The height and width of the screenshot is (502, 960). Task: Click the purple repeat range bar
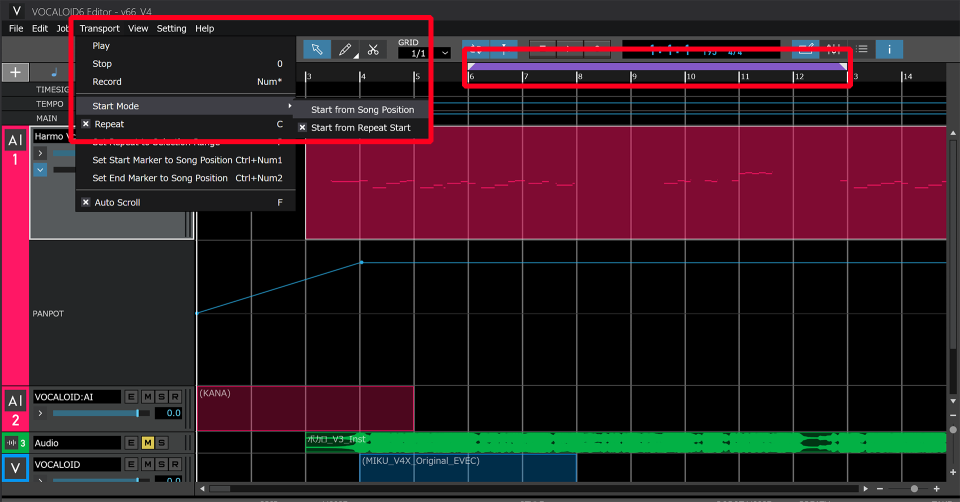coord(657,66)
